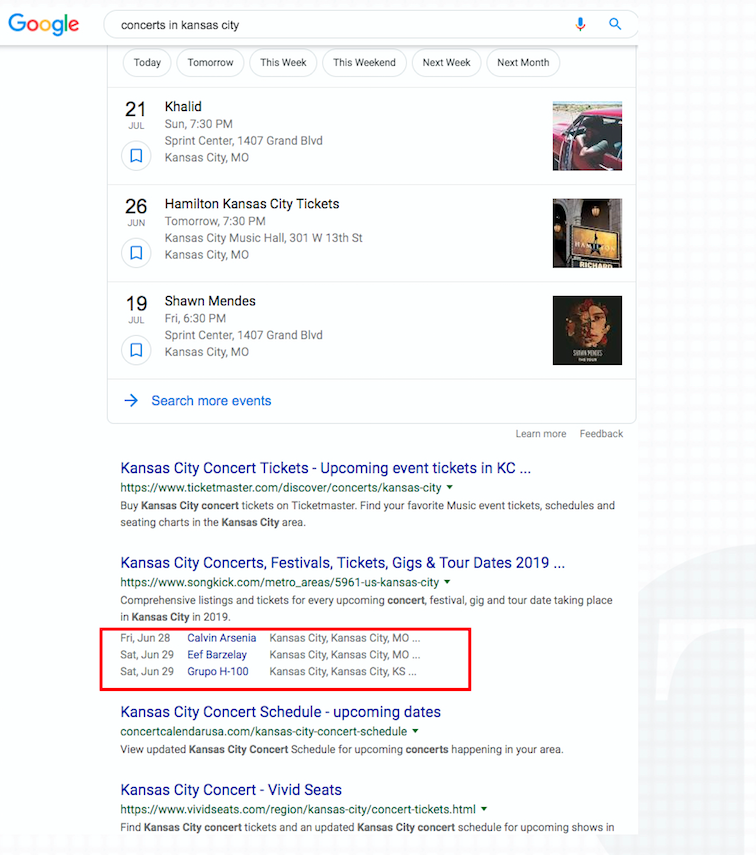
Task: Bookmark the Hamilton Kansas City Tickets event
Action: click(136, 253)
